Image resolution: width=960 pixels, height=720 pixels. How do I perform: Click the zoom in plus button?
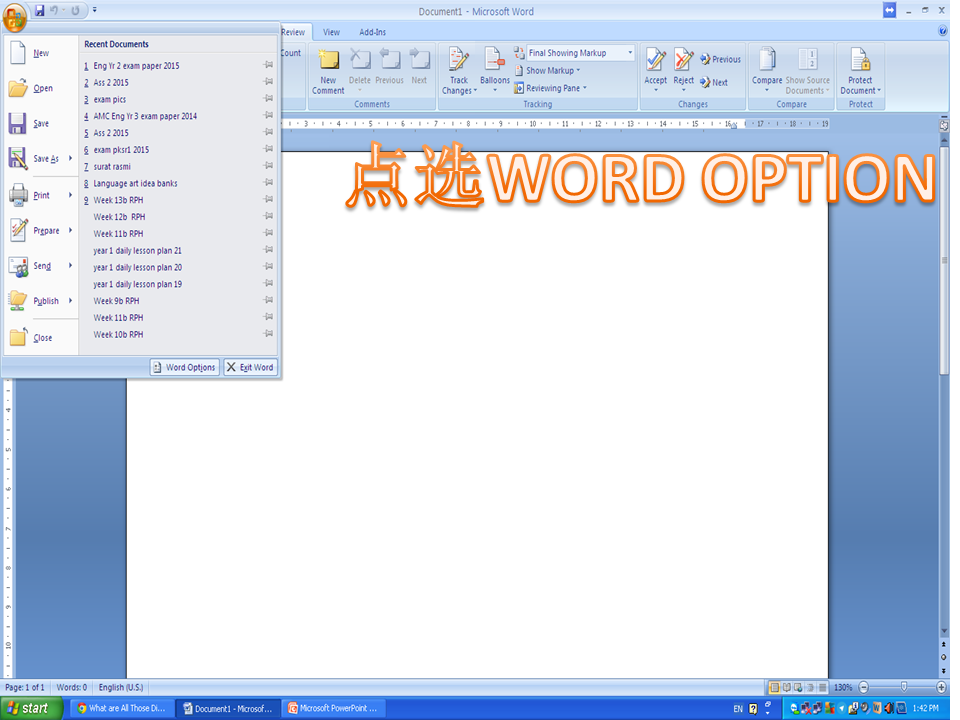click(942, 688)
